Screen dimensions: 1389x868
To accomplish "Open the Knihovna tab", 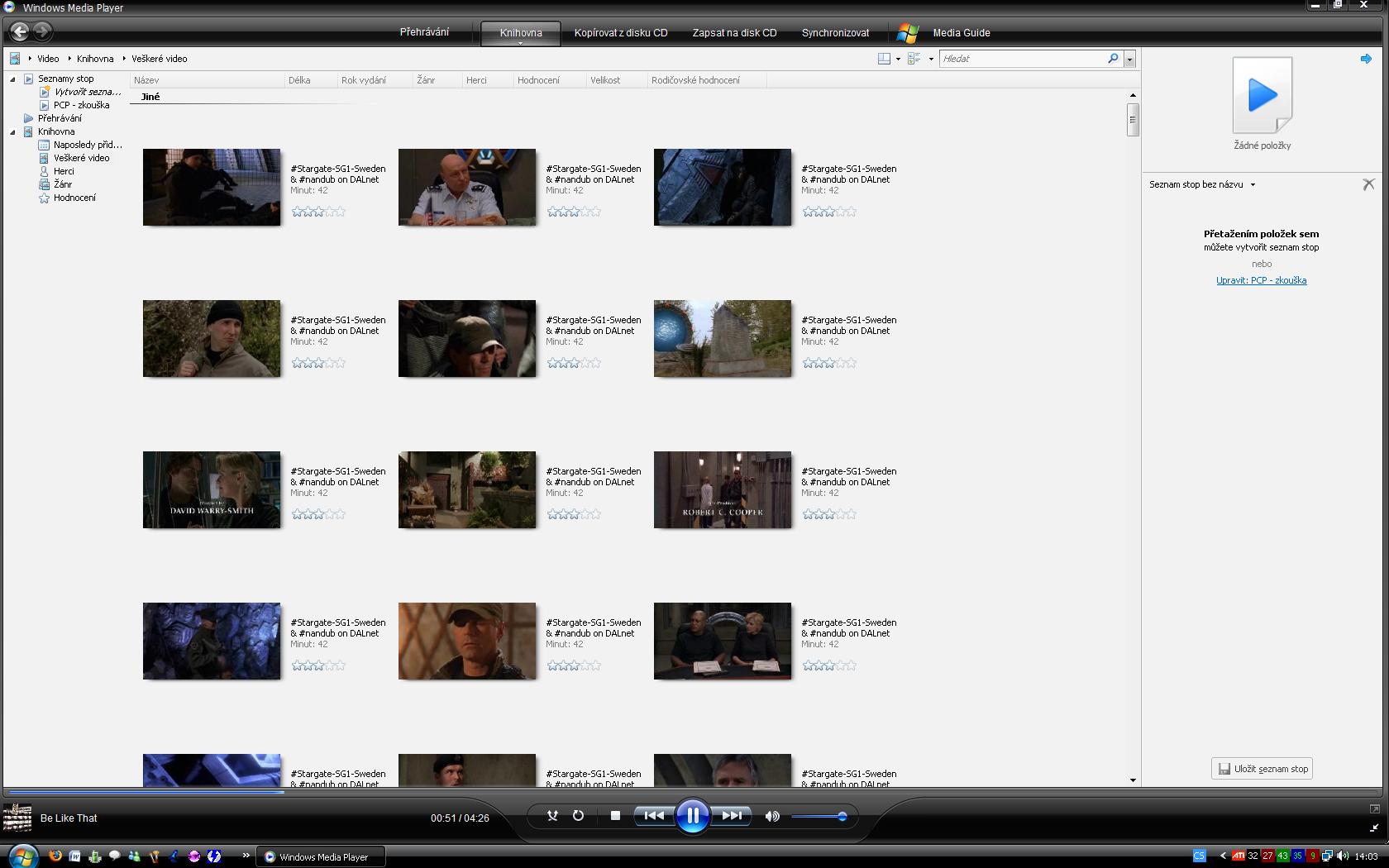I will [x=521, y=33].
